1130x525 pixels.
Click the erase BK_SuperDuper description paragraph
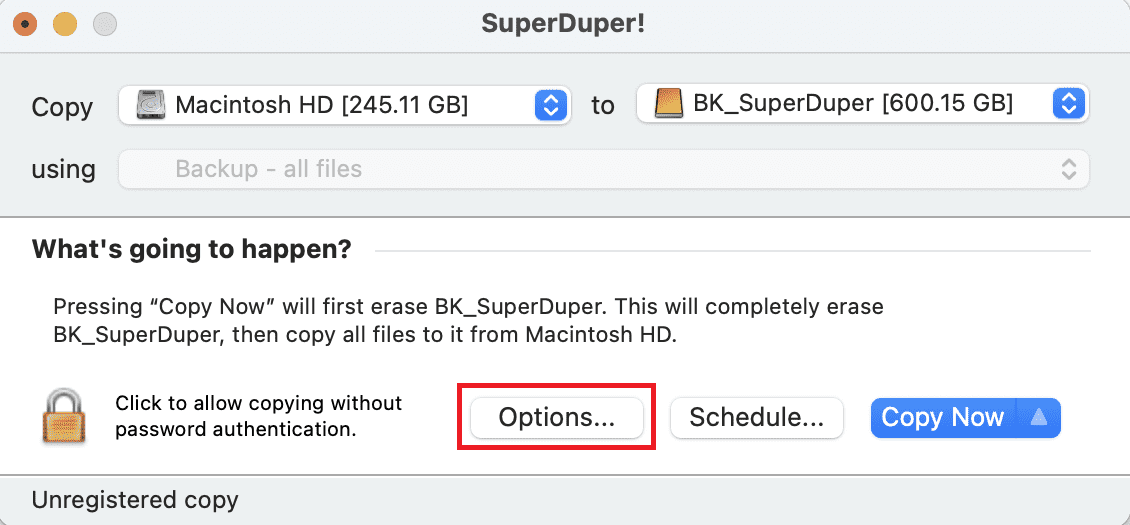pyautogui.click(x=468, y=320)
